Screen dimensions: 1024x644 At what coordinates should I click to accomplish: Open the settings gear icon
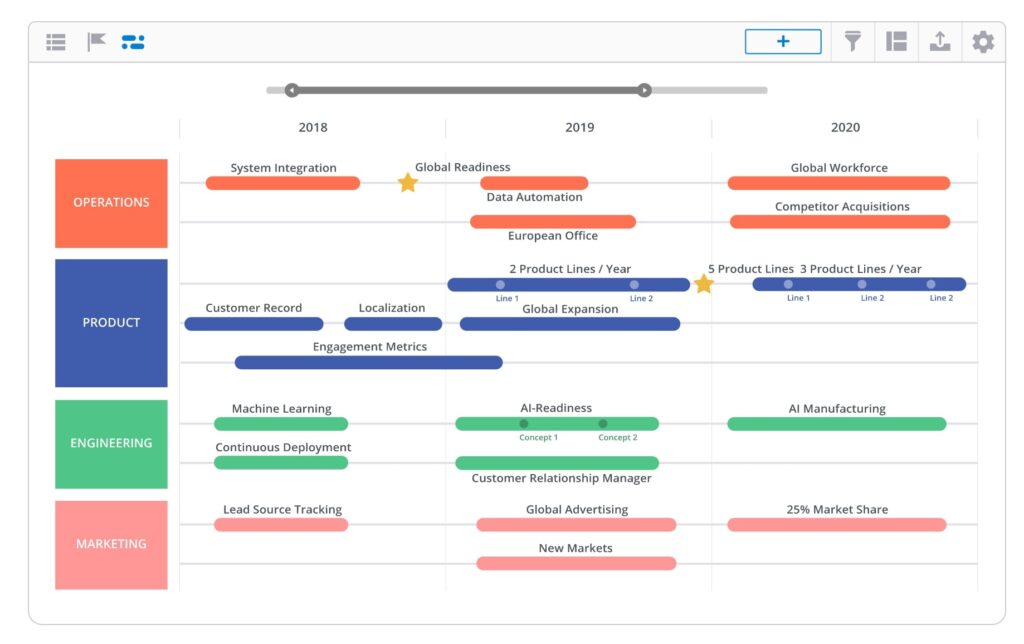pos(982,41)
